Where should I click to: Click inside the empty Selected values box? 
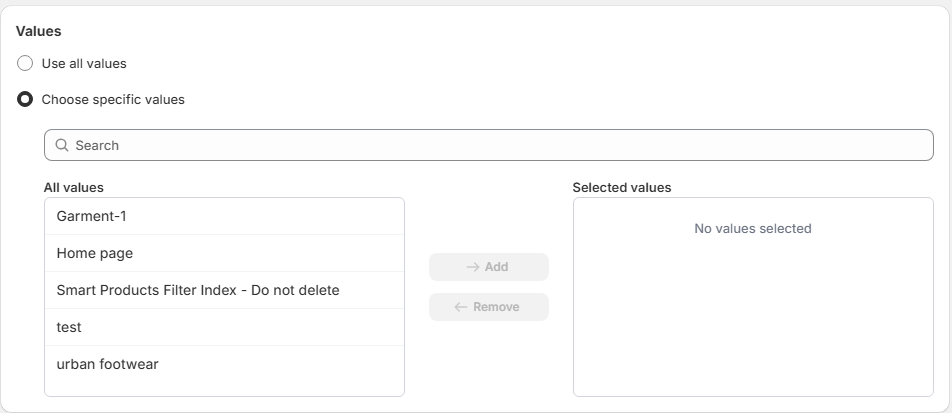[x=752, y=320]
